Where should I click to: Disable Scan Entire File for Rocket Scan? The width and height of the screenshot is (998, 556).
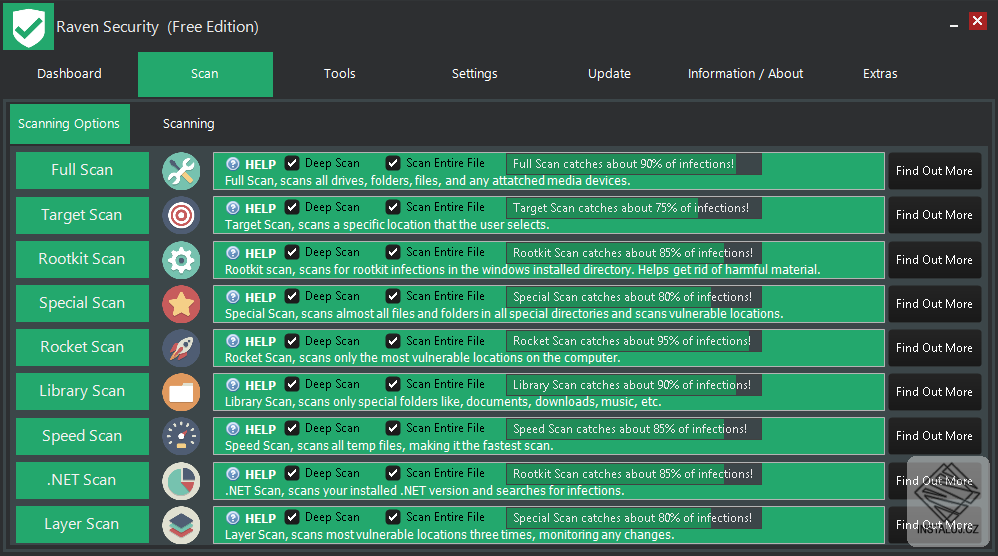(x=393, y=340)
